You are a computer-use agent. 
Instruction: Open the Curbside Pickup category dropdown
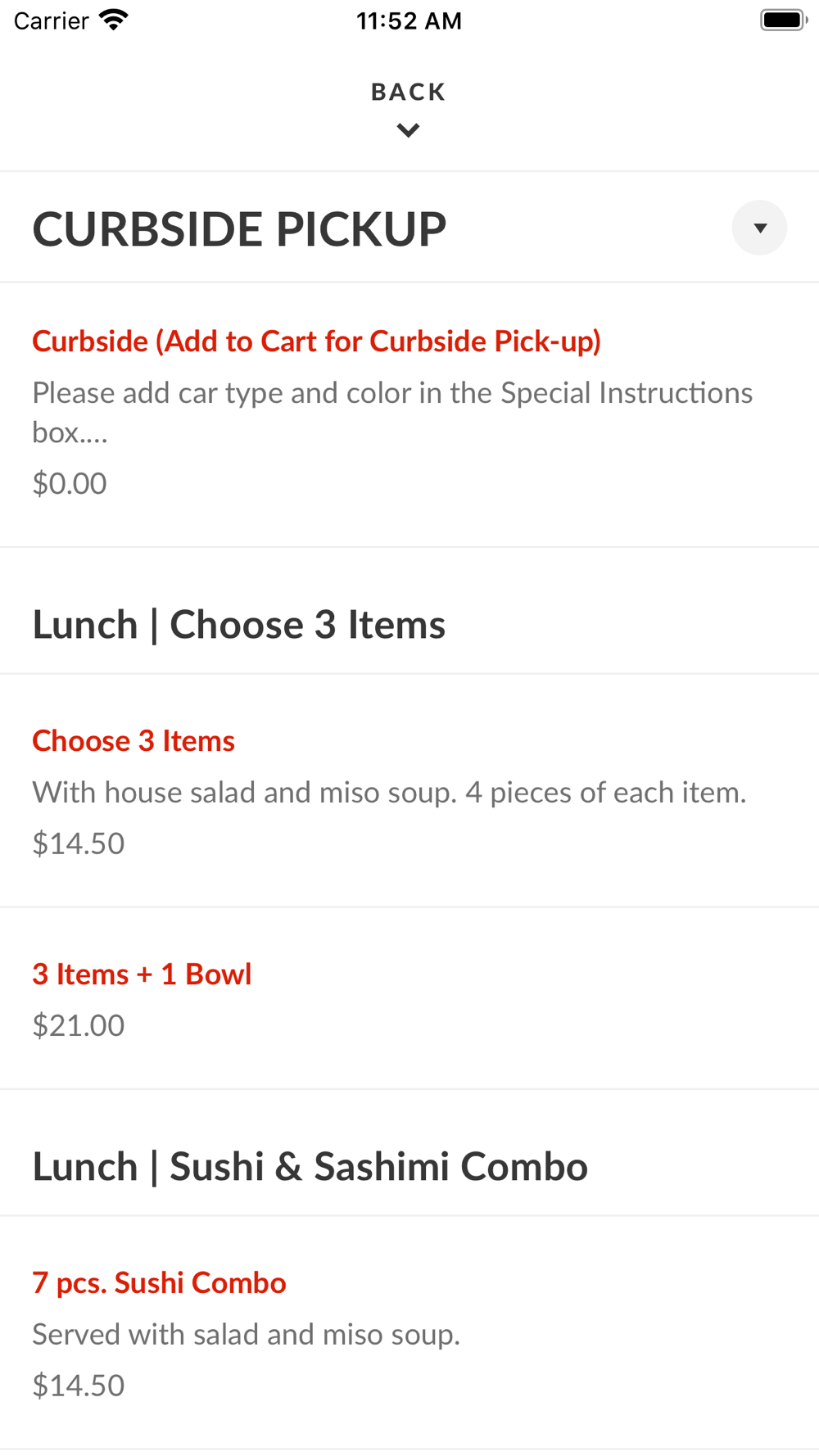click(x=759, y=228)
